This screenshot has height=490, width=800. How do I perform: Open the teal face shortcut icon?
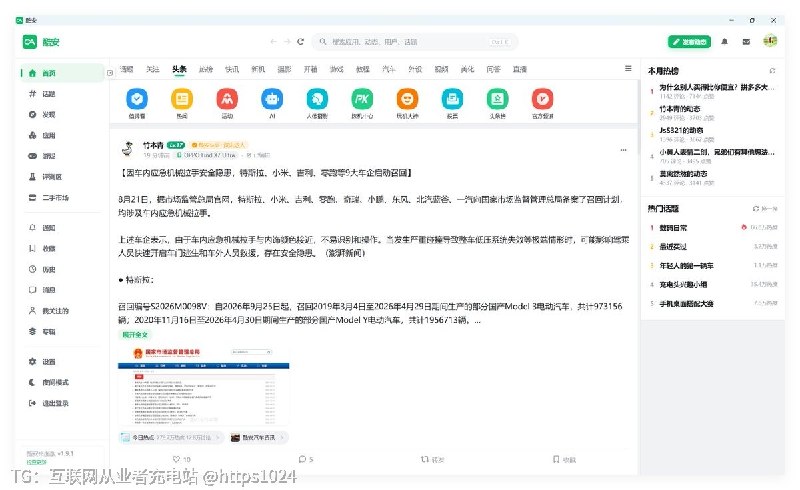click(317, 99)
